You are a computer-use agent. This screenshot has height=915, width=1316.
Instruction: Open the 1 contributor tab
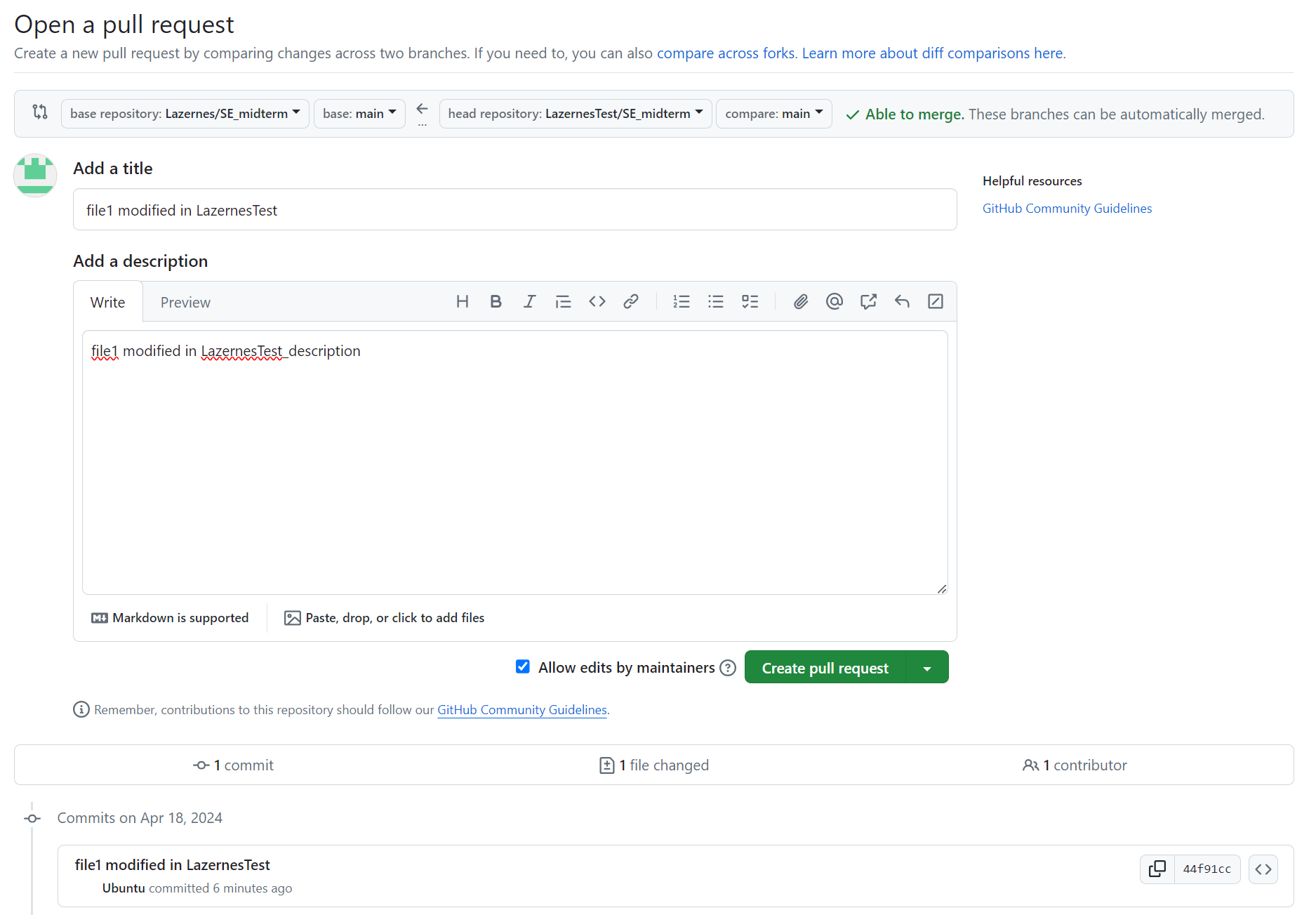click(1075, 765)
